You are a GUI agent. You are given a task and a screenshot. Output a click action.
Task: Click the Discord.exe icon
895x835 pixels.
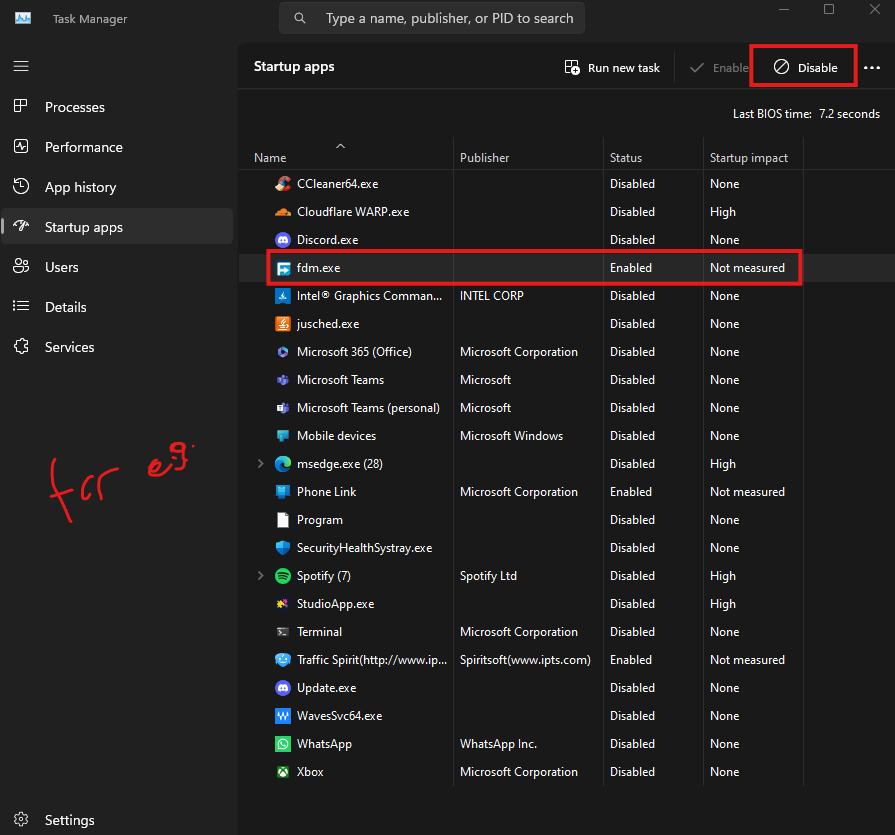[283, 240]
